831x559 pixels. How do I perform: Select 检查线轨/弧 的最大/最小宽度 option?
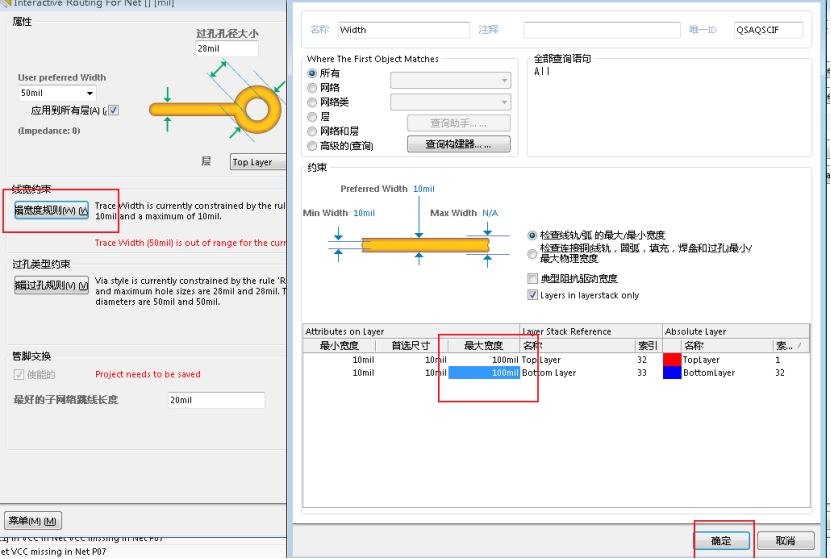(532, 235)
